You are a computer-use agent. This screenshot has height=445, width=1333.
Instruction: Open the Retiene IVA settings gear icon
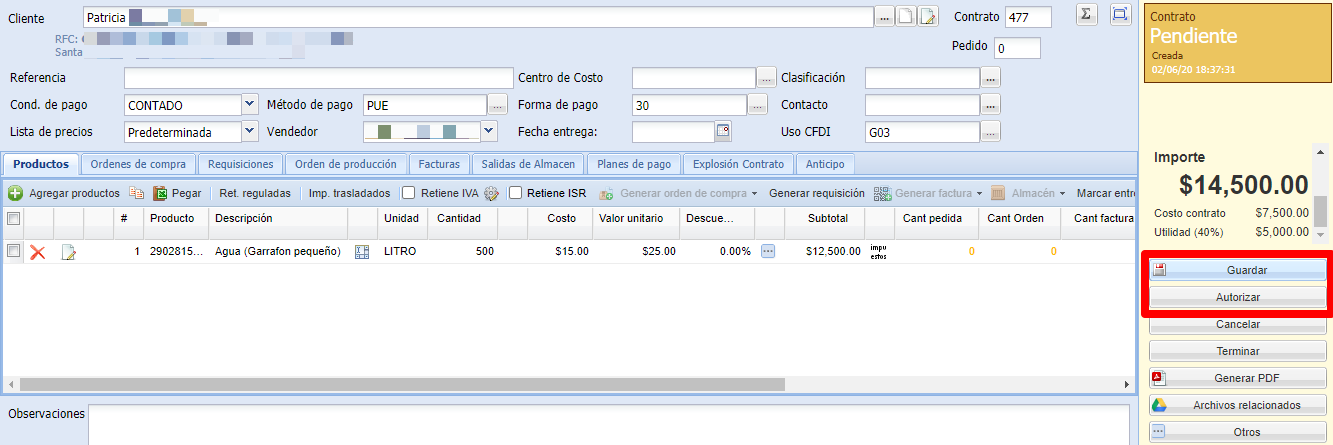coord(491,193)
